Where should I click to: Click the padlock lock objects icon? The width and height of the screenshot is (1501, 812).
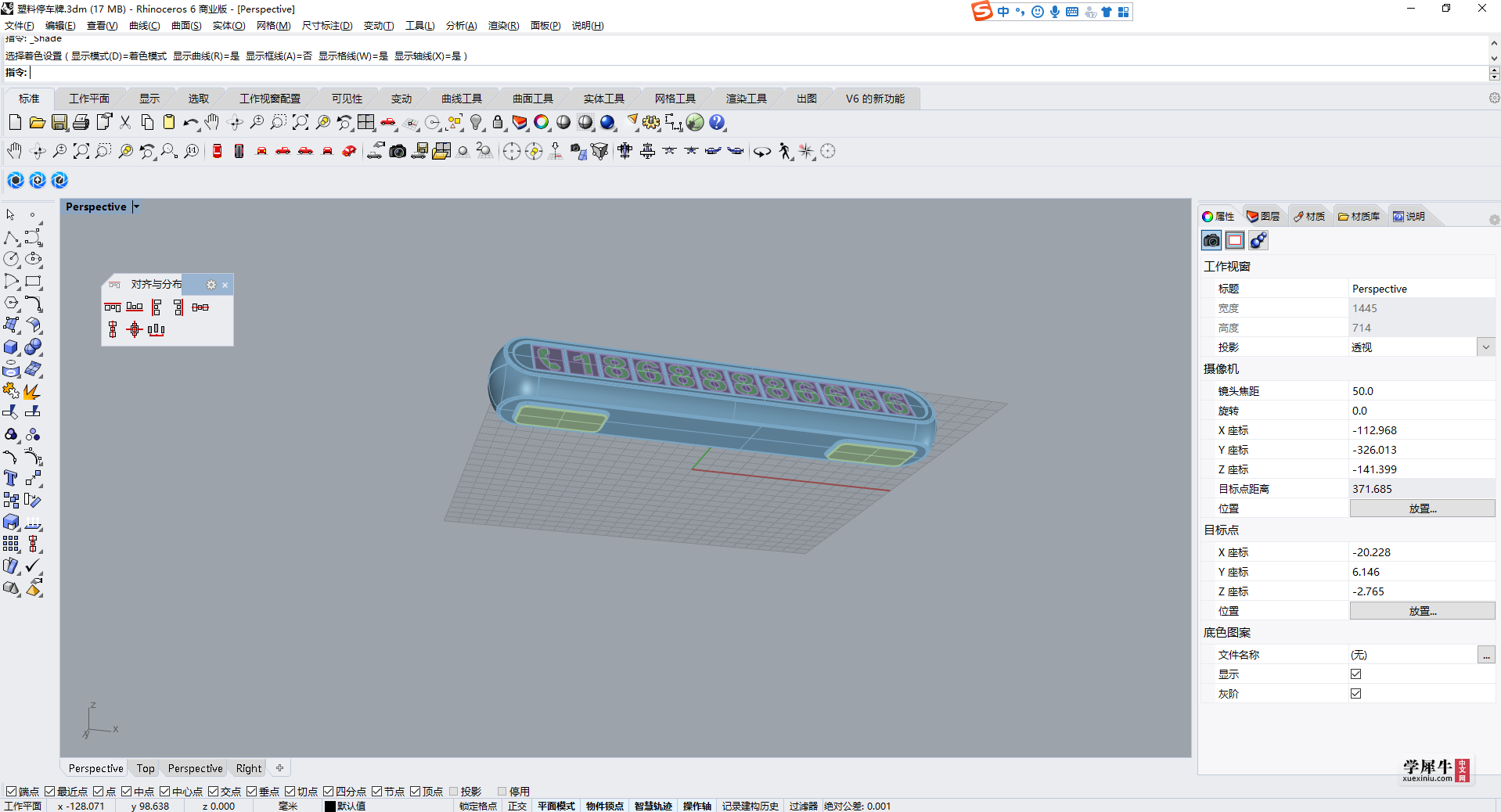pyautogui.click(x=498, y=122)
